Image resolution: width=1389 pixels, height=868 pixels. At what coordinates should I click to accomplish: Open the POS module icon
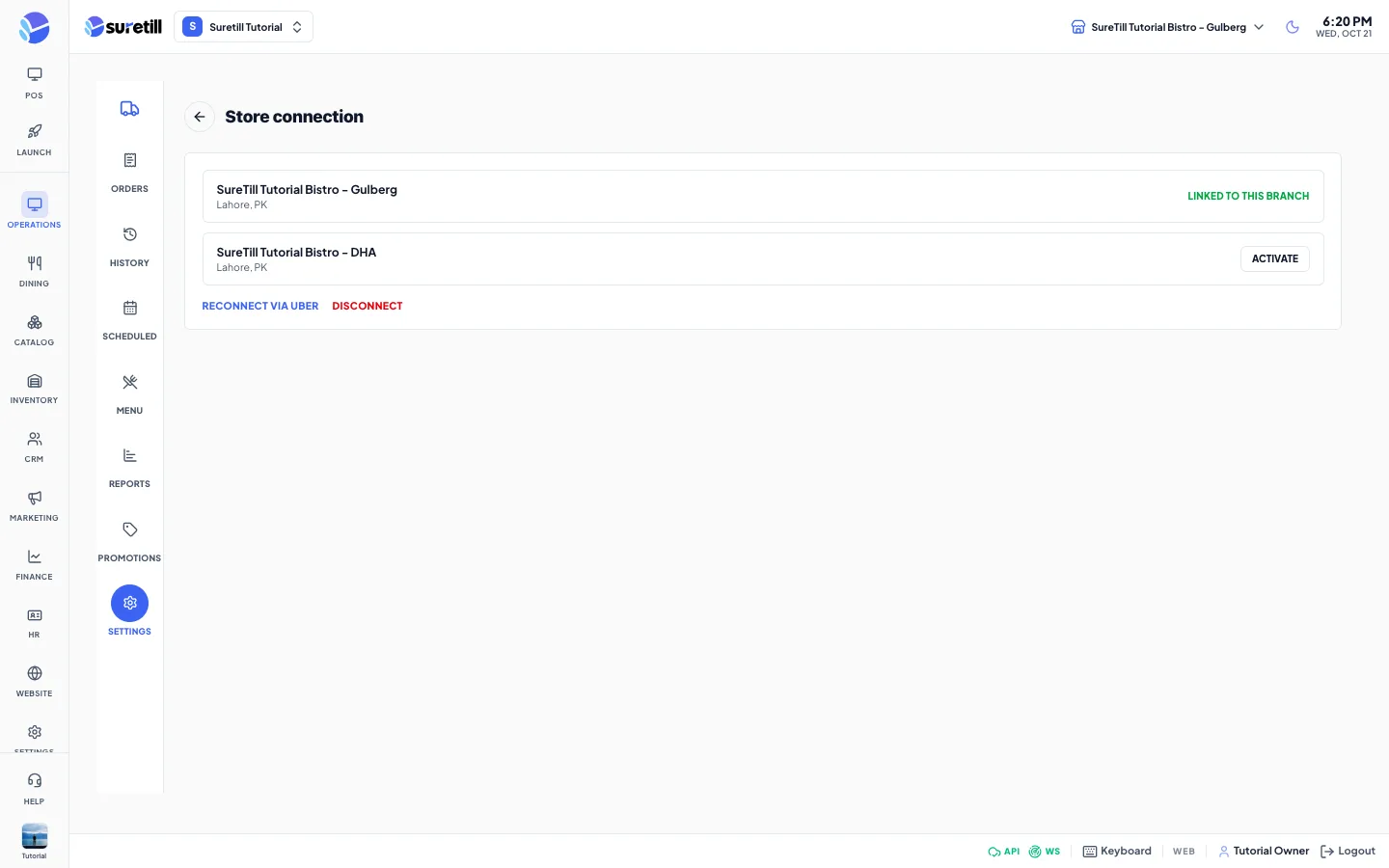click(34, 83)
